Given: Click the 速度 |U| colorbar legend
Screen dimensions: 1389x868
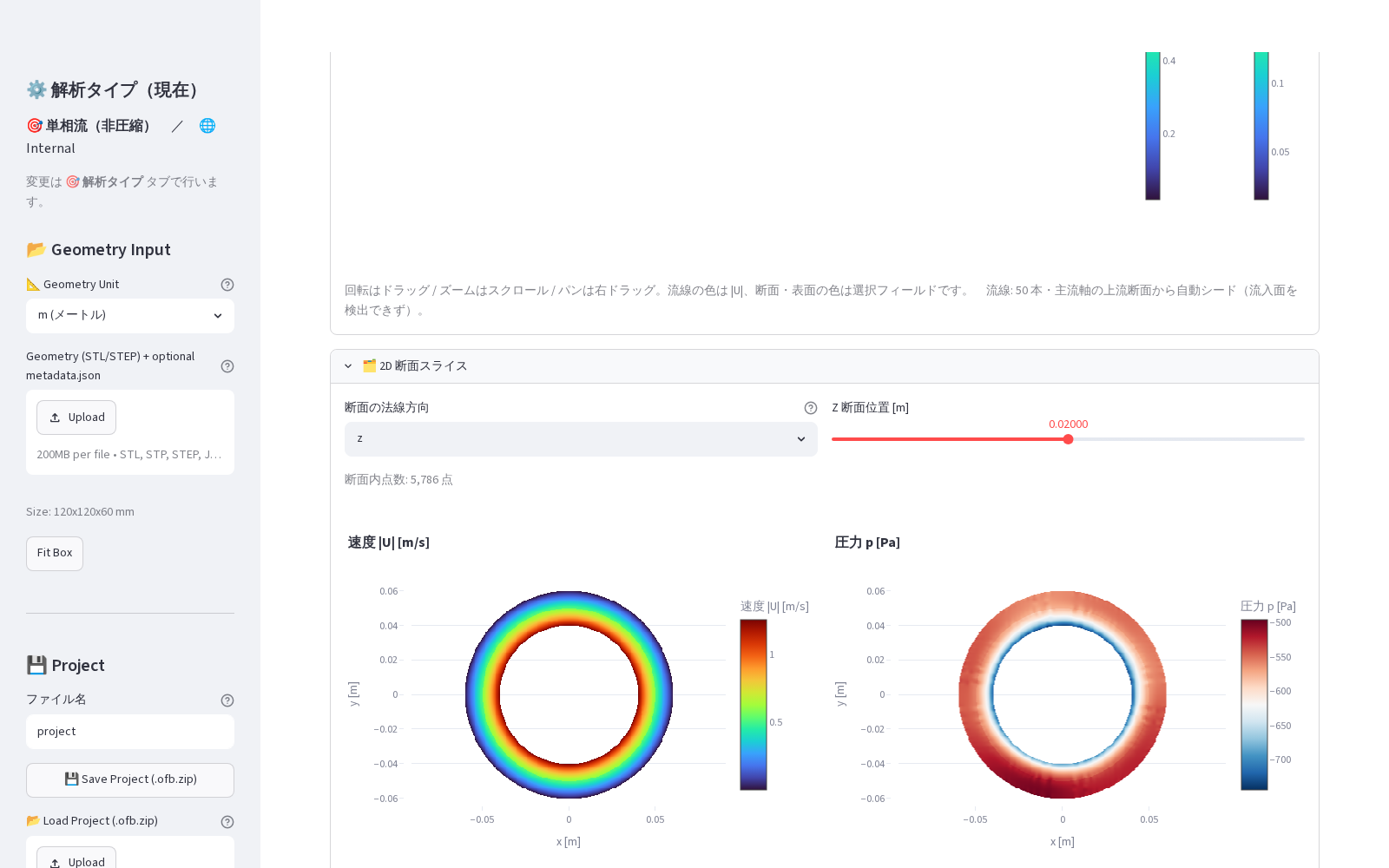Looking at the screenshot, I should coord(754,705).
